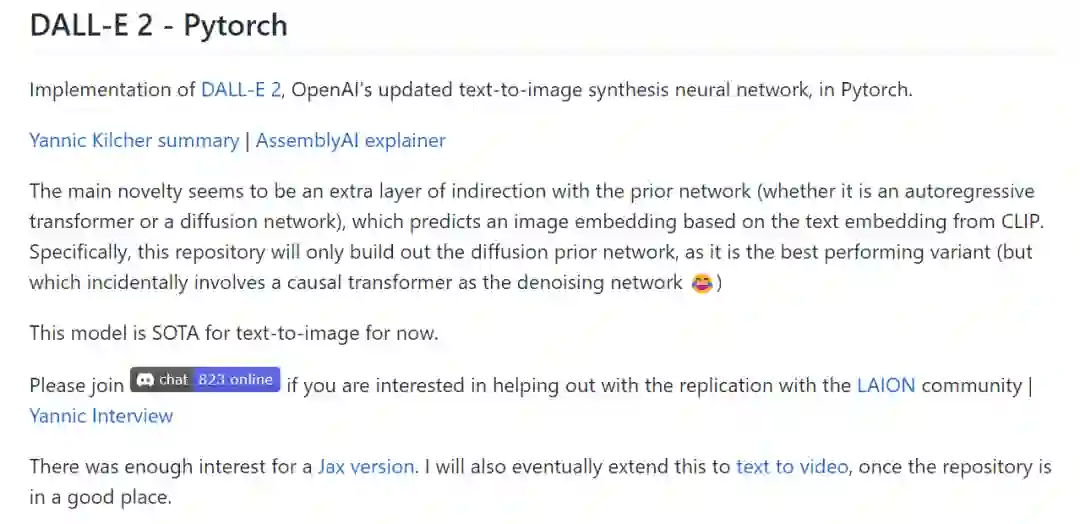Viewport: 1080px width, 524px height.
Task: Click the Discord logo in the chat badge
Action: point(144,380)
